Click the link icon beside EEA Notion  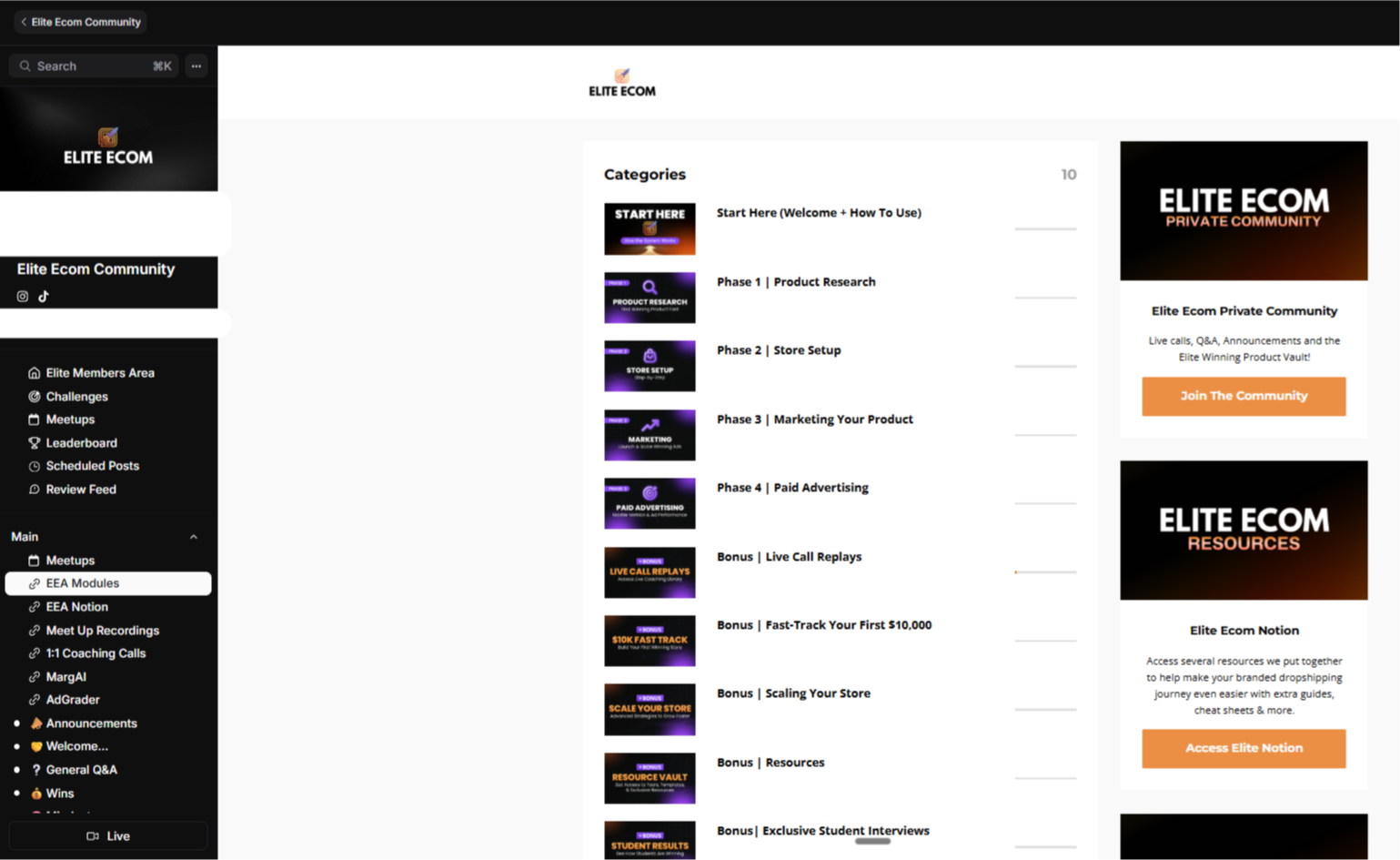pos(35,607)
